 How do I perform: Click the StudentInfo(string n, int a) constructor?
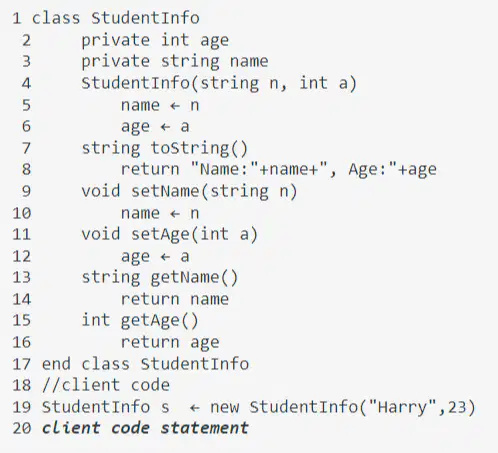pyautogui.click(x=219, y=83)
